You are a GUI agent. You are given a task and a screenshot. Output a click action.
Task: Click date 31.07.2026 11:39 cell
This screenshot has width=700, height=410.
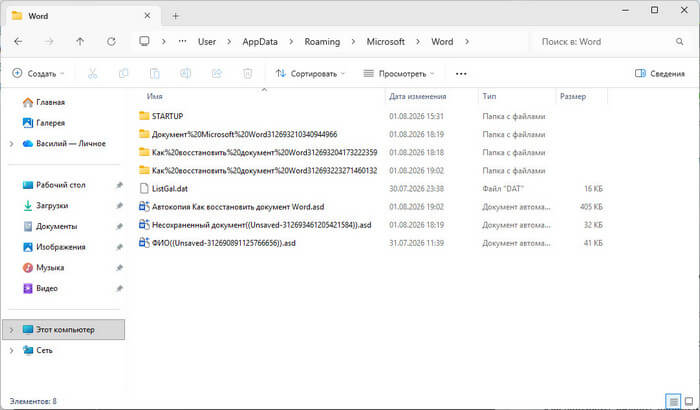(416, 243)
